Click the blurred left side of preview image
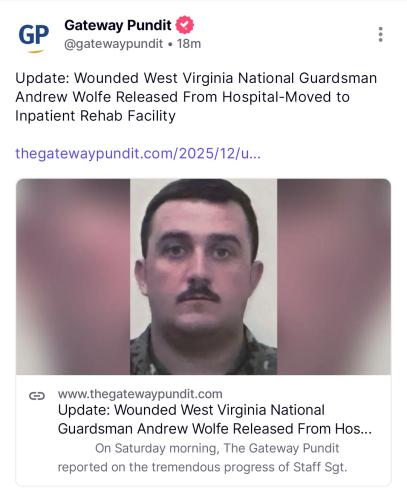 pyautogui.click(x=73, y=277)
